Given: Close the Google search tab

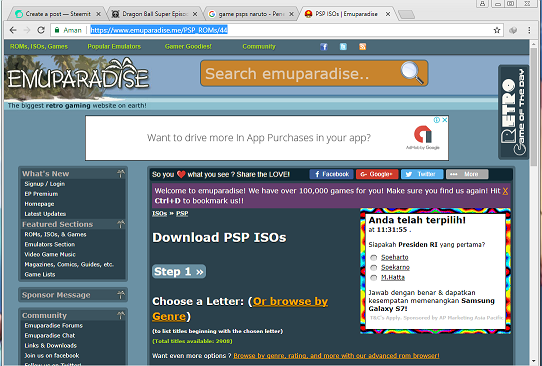Looking at the screenshot, I should click(291, 14).
